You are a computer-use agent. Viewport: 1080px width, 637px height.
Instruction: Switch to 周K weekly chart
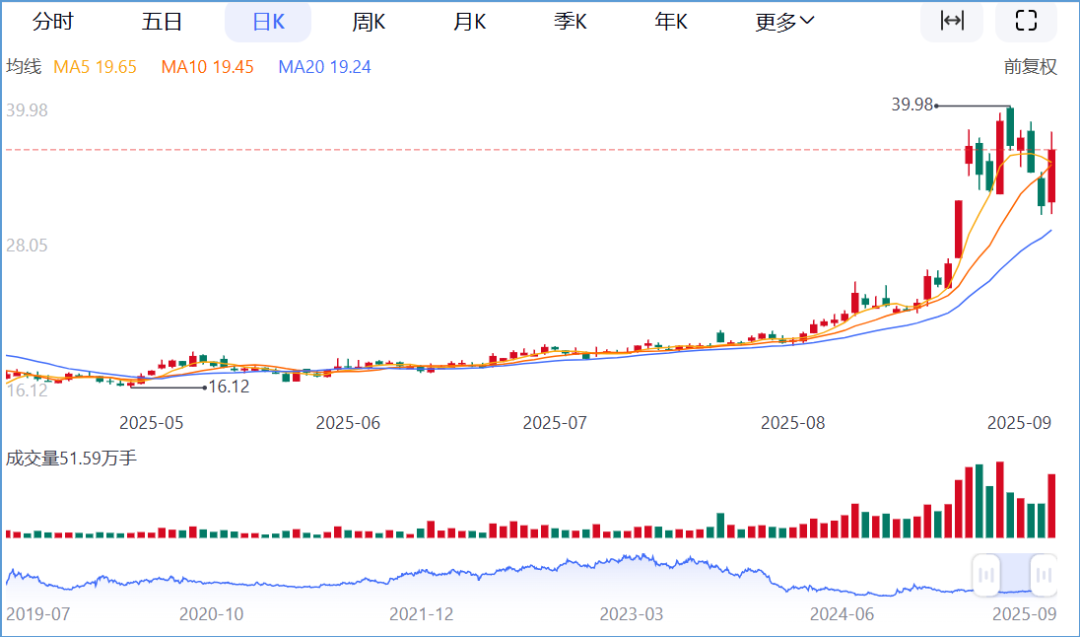click(368, 22)
